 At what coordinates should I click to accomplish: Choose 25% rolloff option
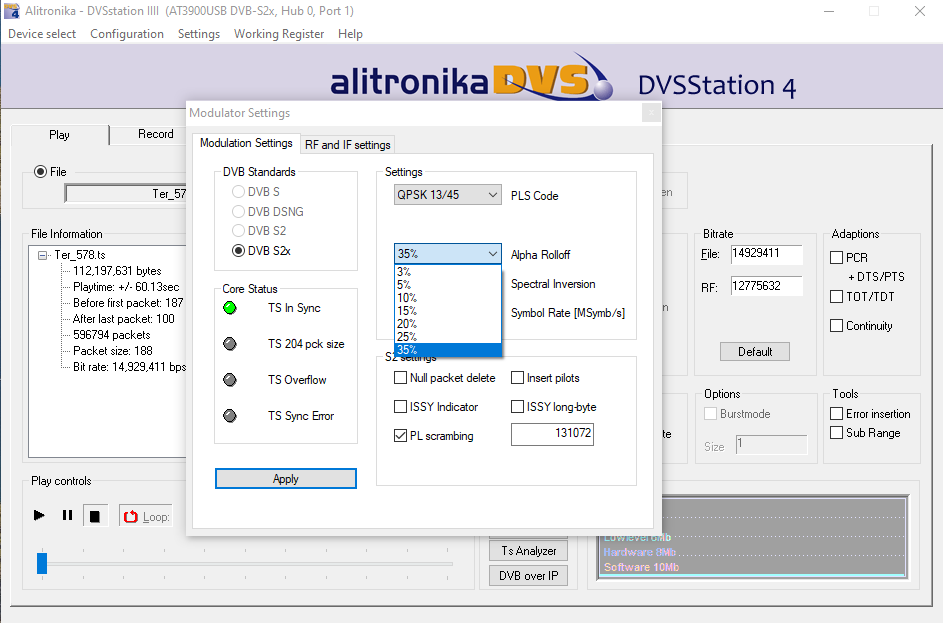click(x=448, y=337)
